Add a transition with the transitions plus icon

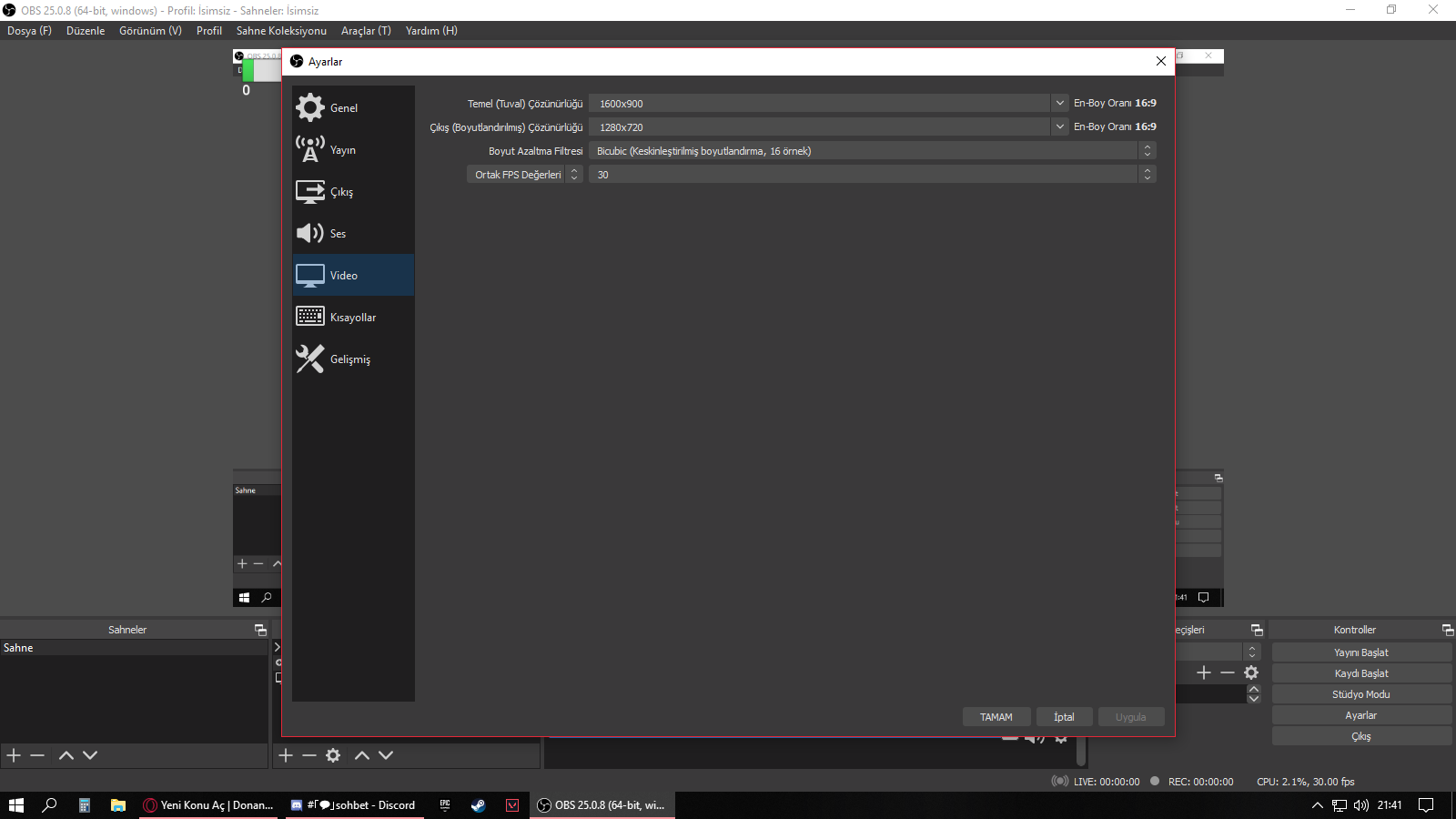pyautogui.click(x=1204, y=672)
